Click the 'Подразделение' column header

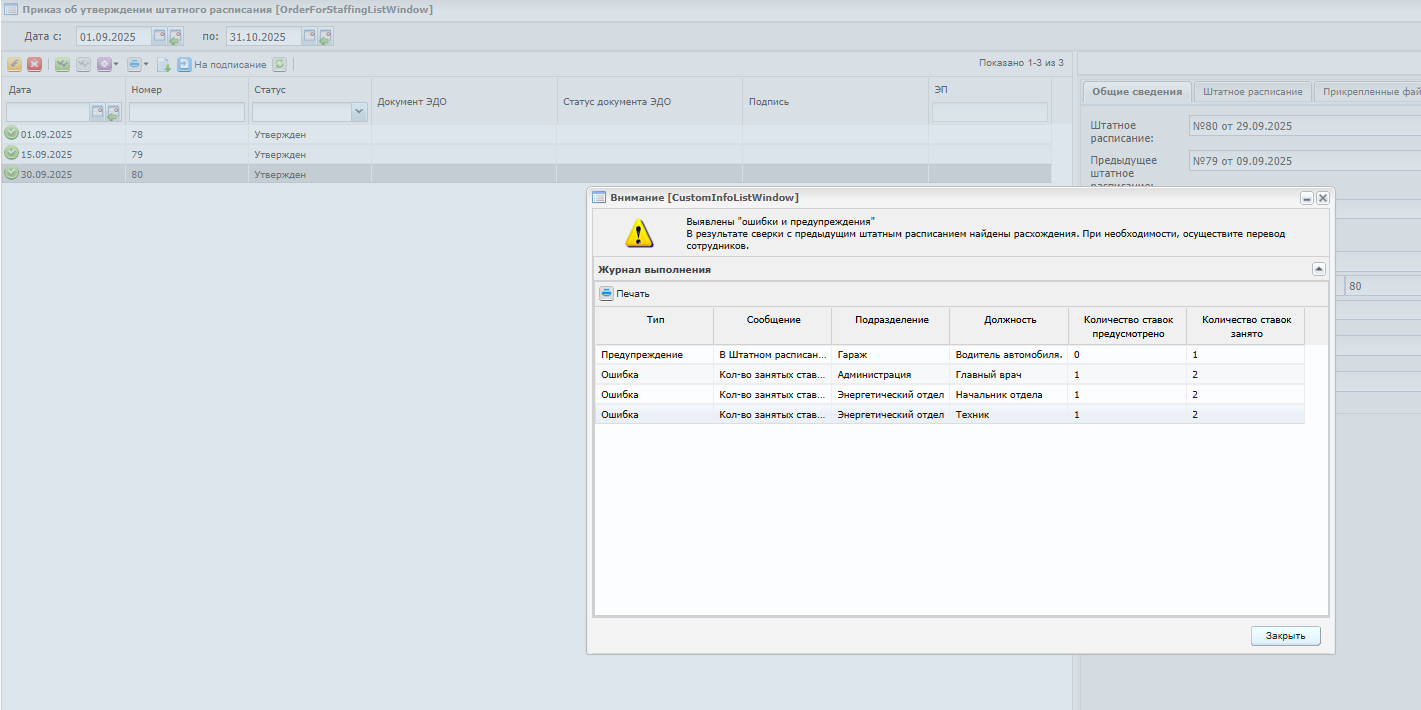[x=891, y=325]
